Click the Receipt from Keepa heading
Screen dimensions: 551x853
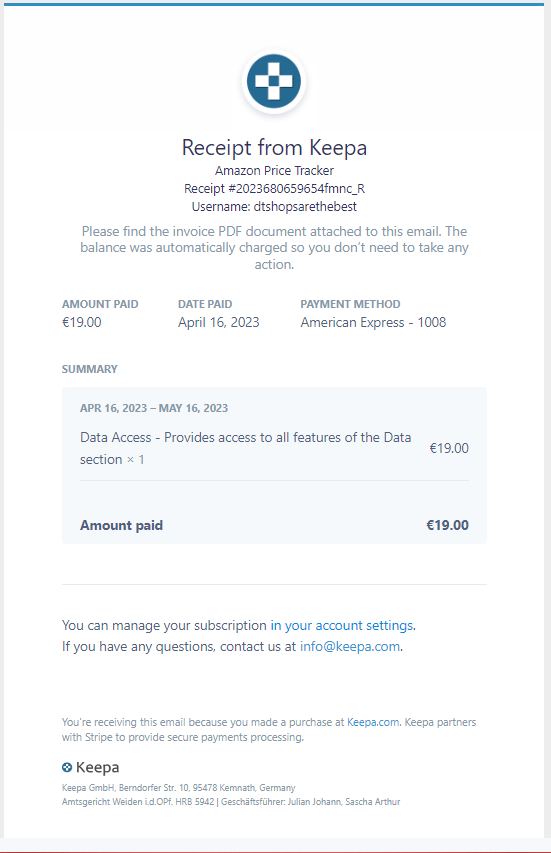pyautogui.click(x=274, y=147)
